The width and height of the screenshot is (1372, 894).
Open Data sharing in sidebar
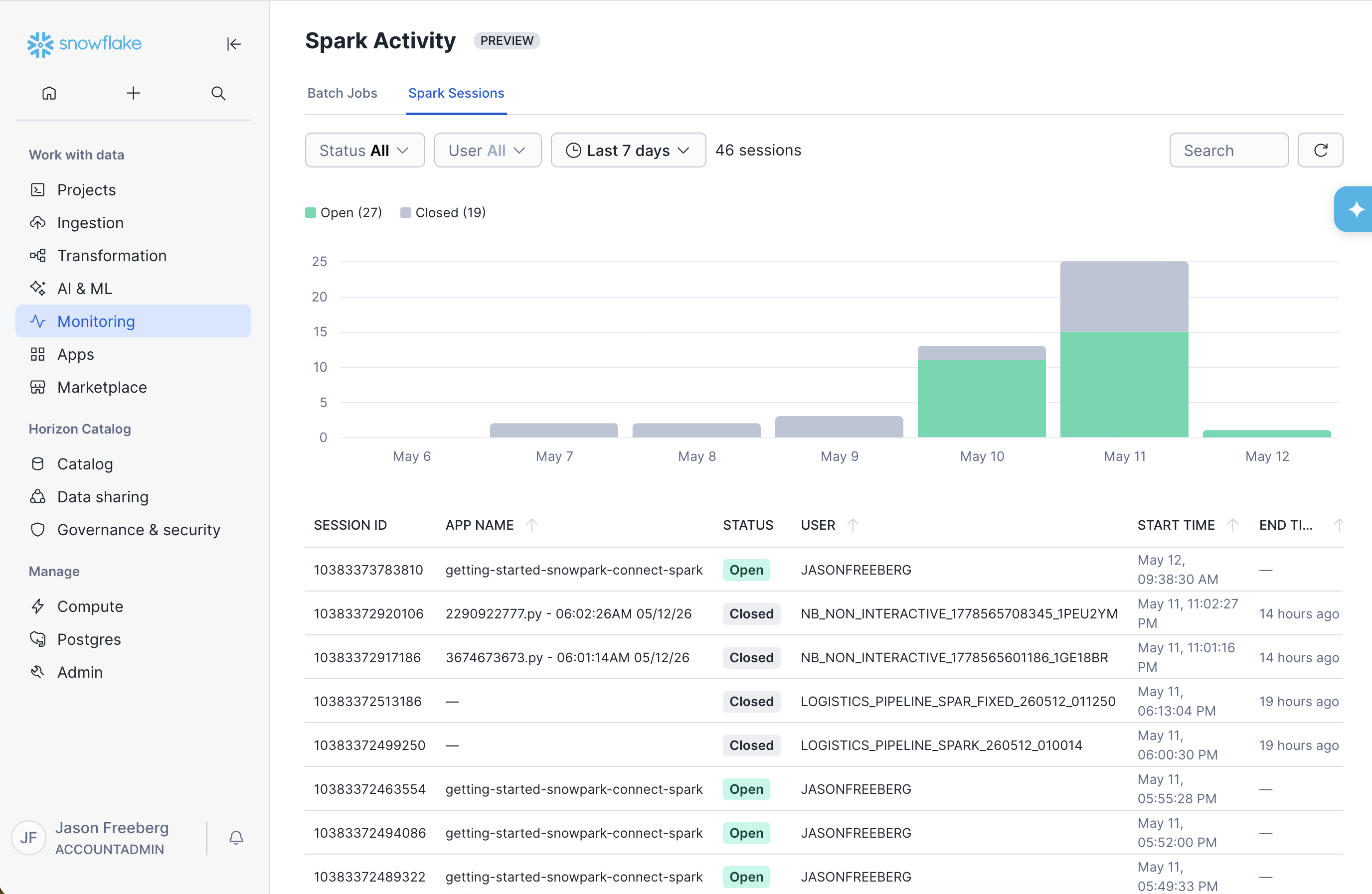(x=133, y=496)
